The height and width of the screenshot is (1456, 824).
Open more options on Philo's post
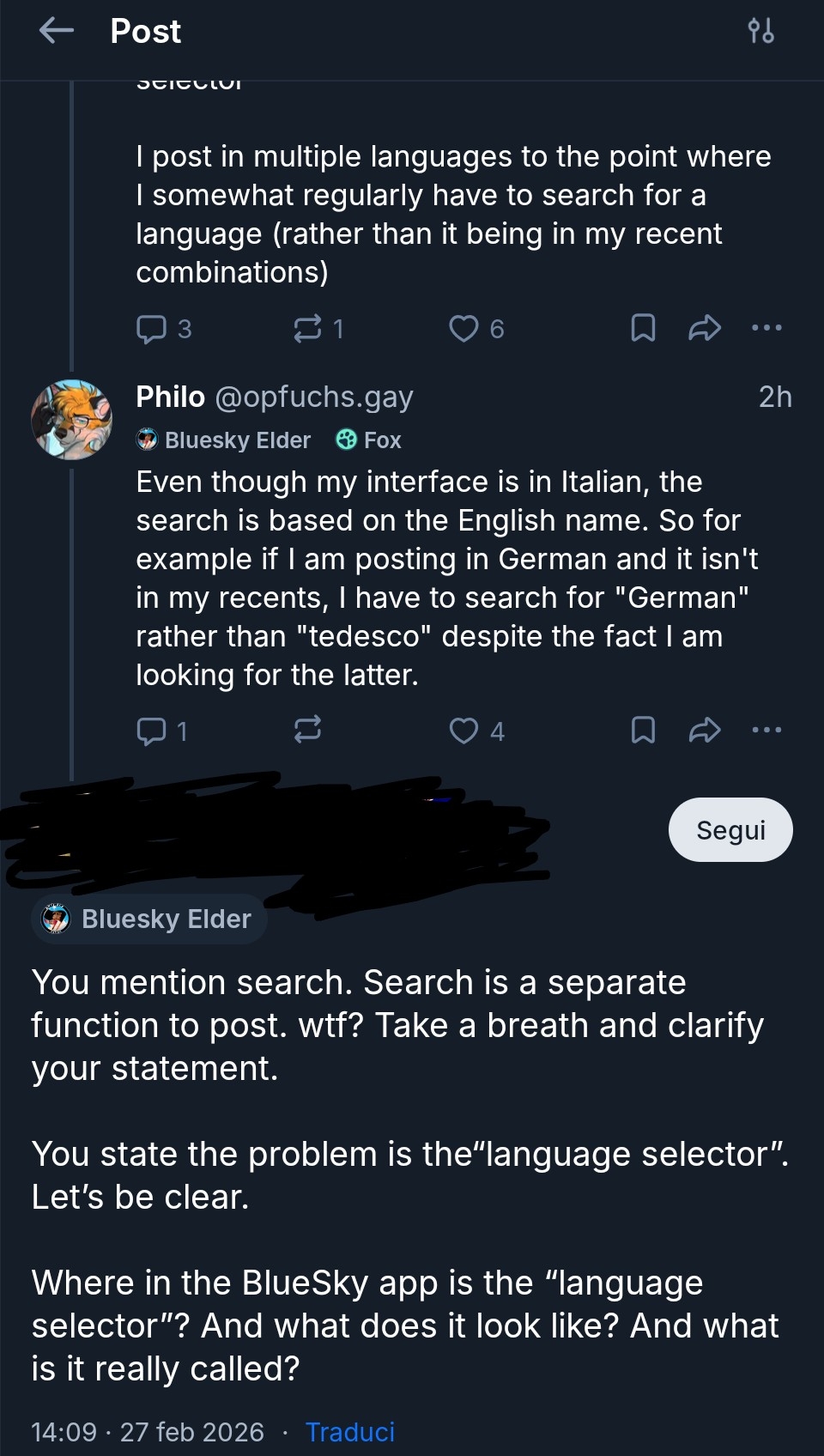click(766, 730)
